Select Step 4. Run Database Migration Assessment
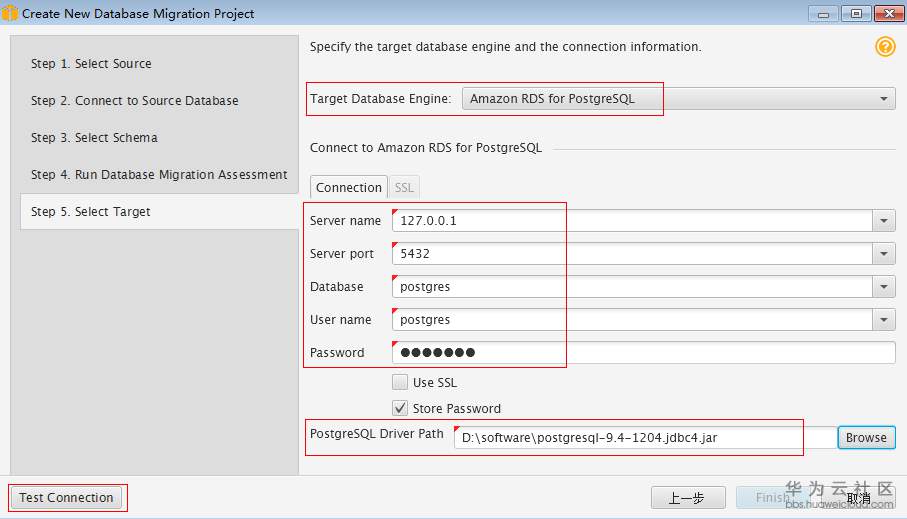The width and height of the screenshot is (907, 519). (159, 175)
